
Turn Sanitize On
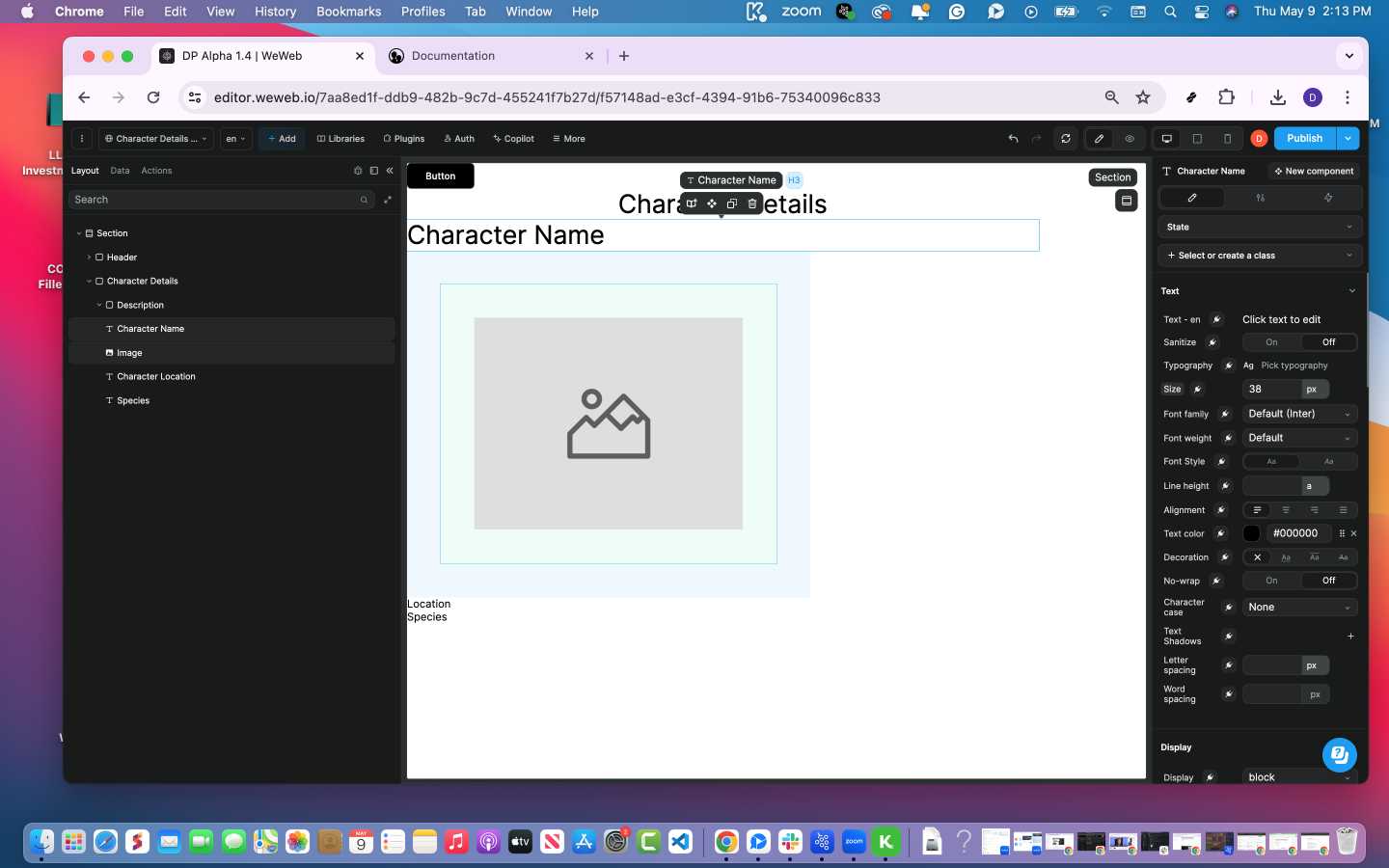coord(1271,342)
